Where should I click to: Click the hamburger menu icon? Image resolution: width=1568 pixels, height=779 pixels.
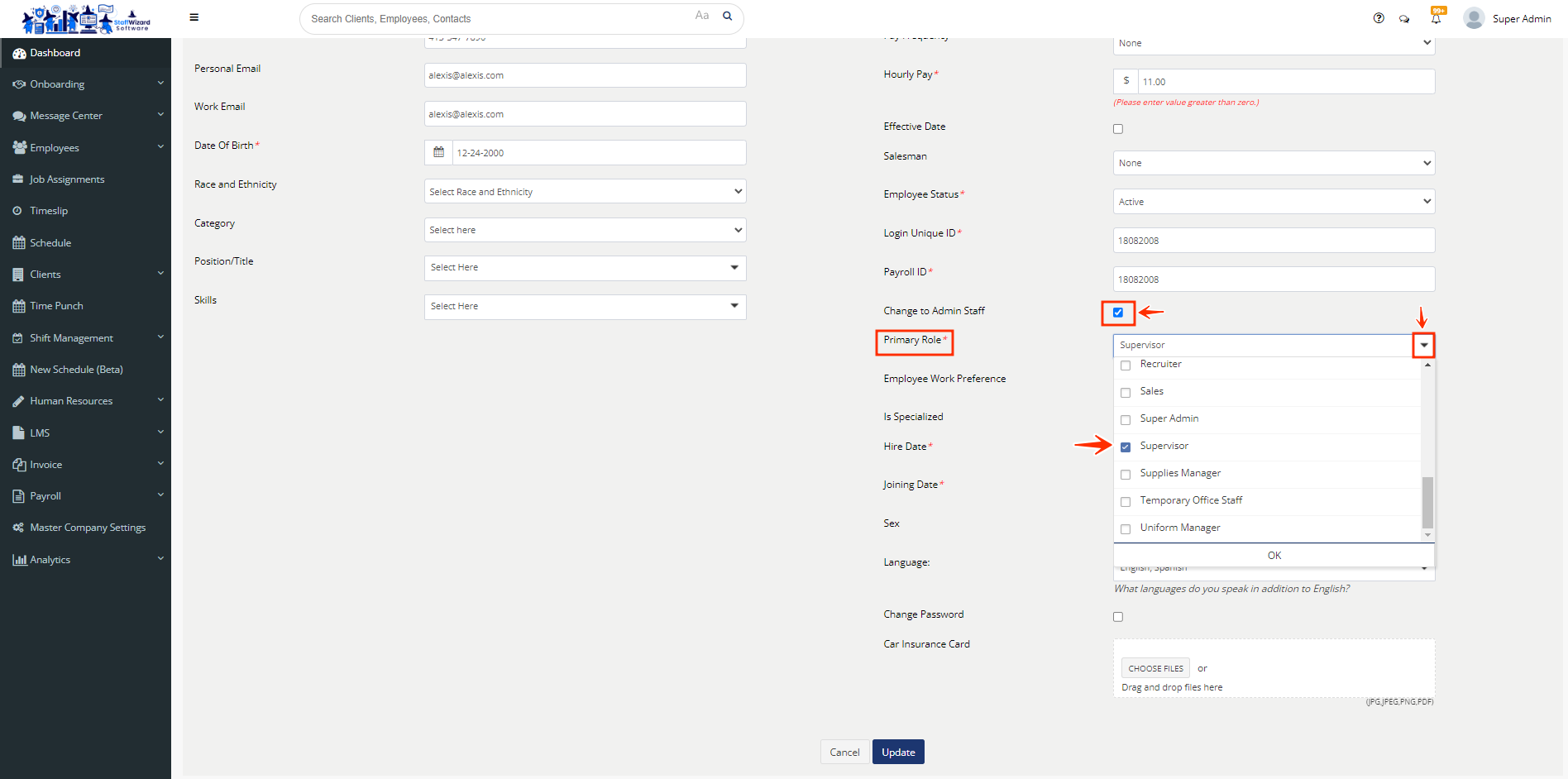coord(194,17)
